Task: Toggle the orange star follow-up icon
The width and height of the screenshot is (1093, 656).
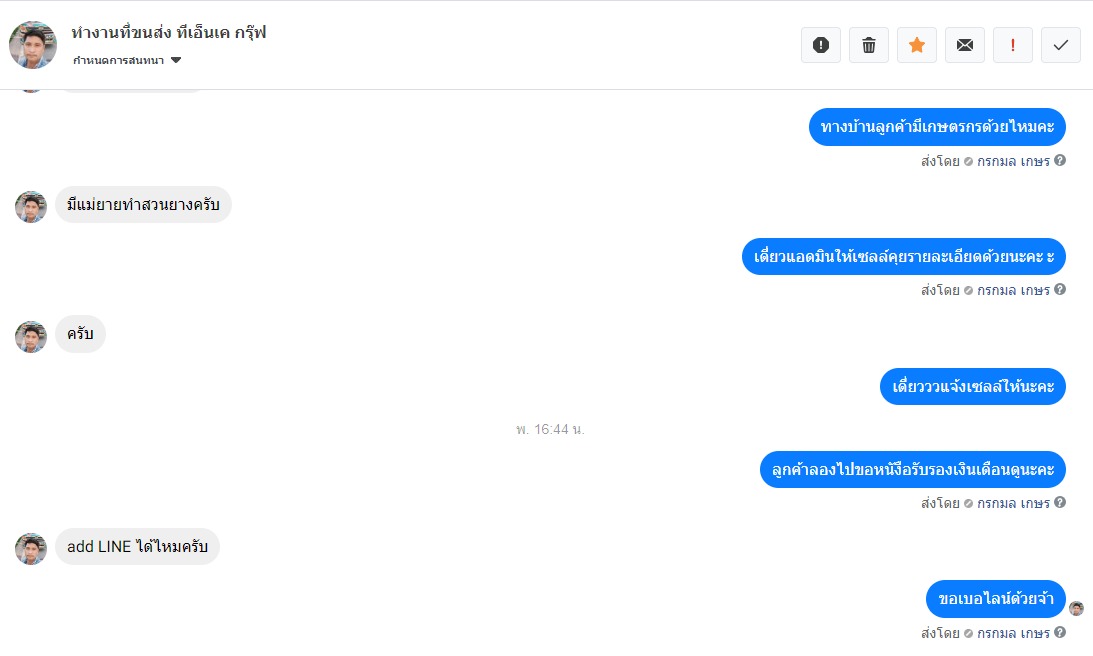Action: (917, 45)
